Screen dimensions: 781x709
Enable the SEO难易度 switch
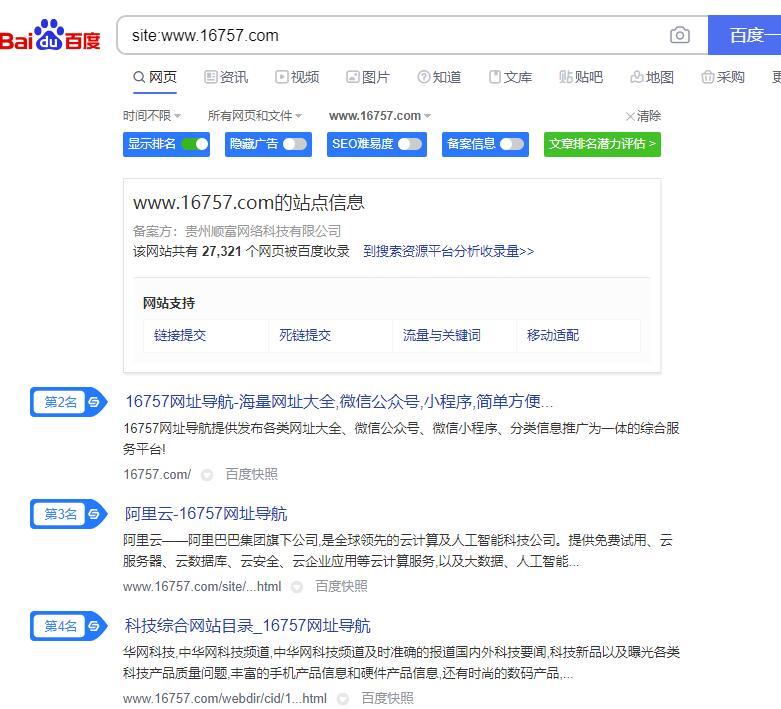410,144
